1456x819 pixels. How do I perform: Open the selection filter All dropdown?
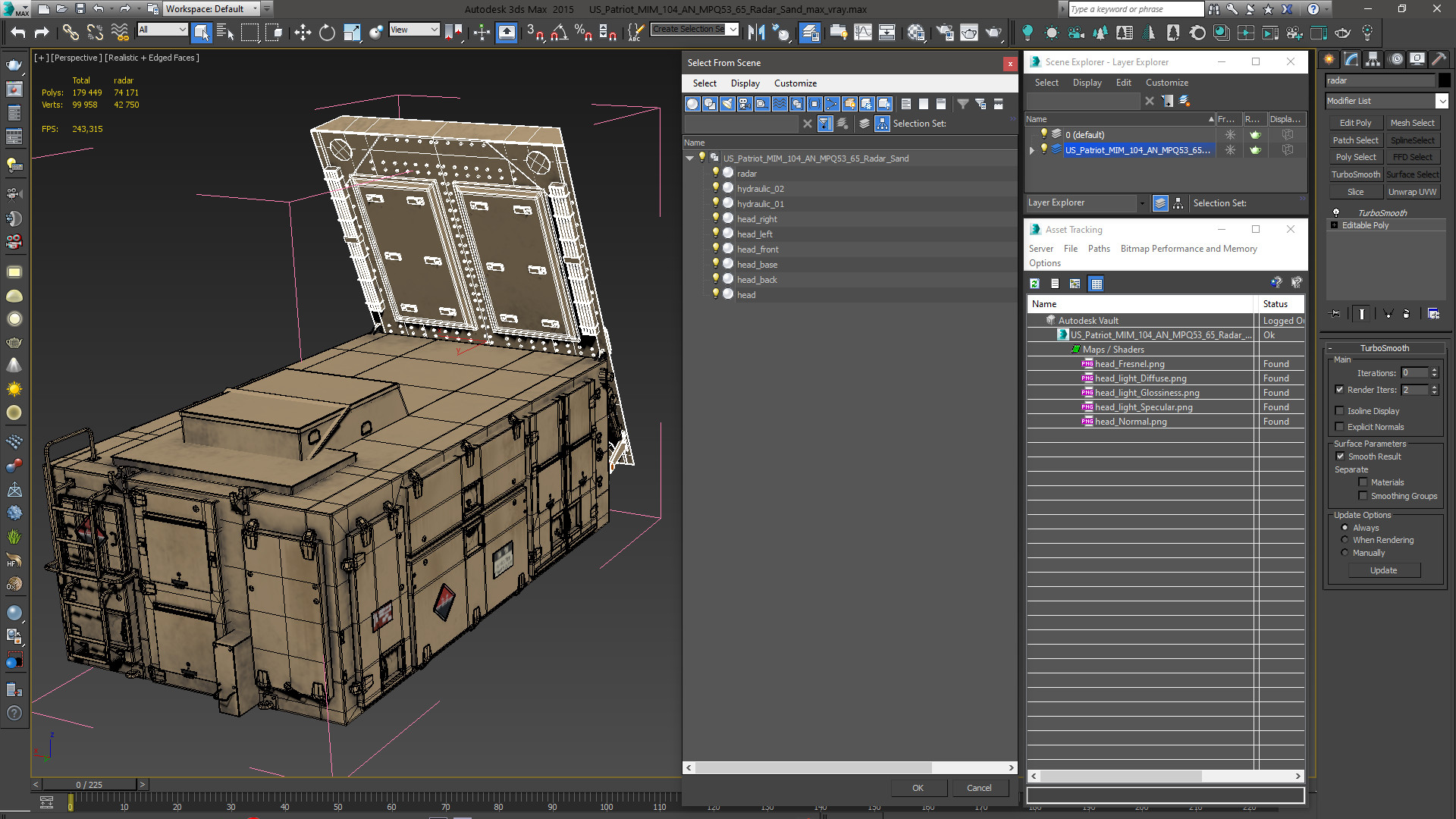182,30
